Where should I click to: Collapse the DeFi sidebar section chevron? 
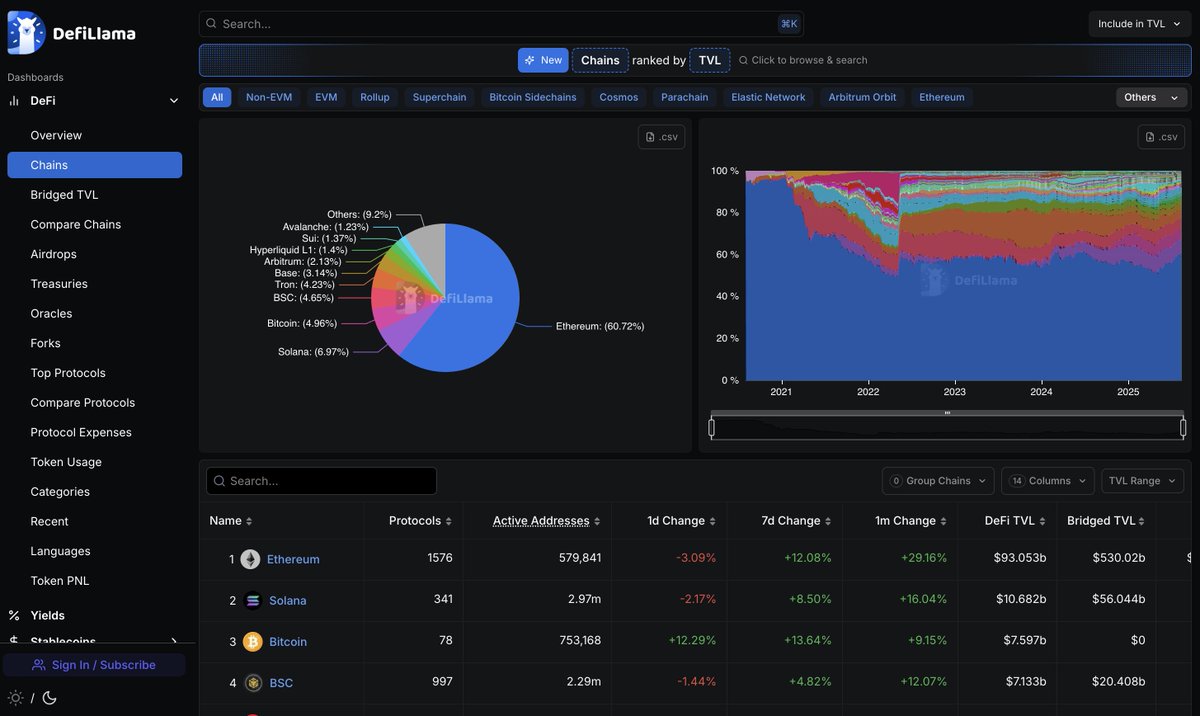(174, 101)
